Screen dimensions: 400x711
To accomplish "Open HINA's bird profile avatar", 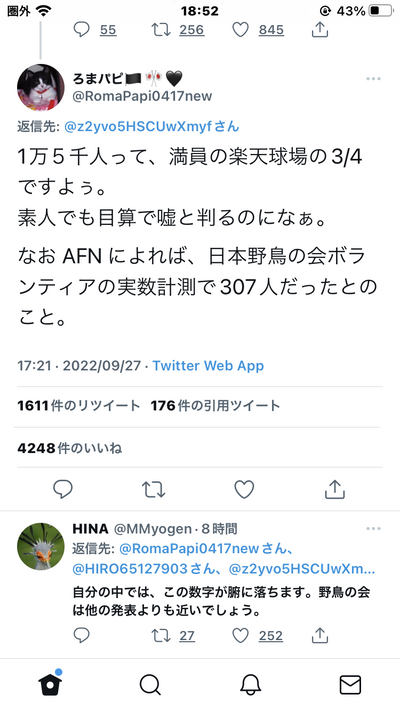I will pos(41,546).
